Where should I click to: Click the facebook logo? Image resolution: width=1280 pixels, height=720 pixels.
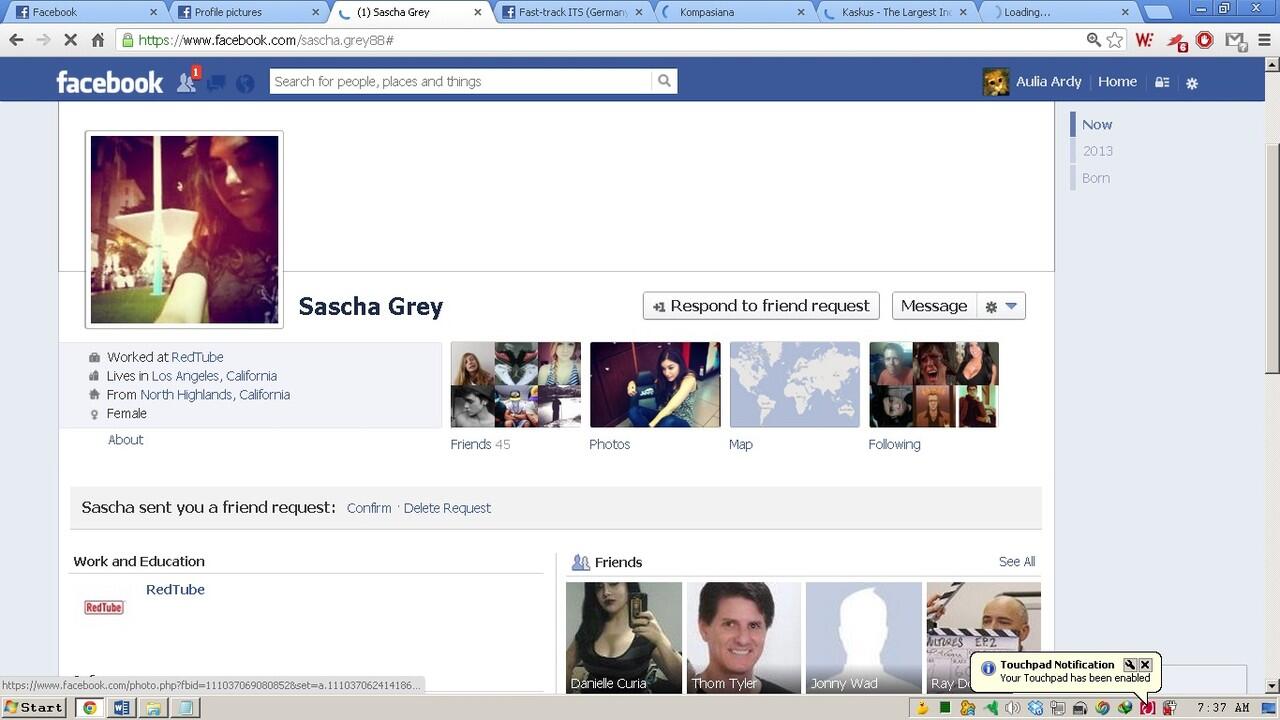click(x=109, y=82)
